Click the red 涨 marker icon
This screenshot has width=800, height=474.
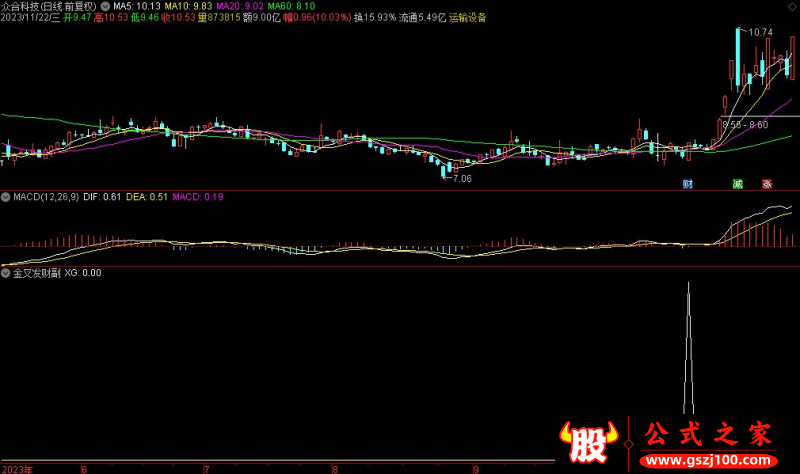click(x=767, y=184)
